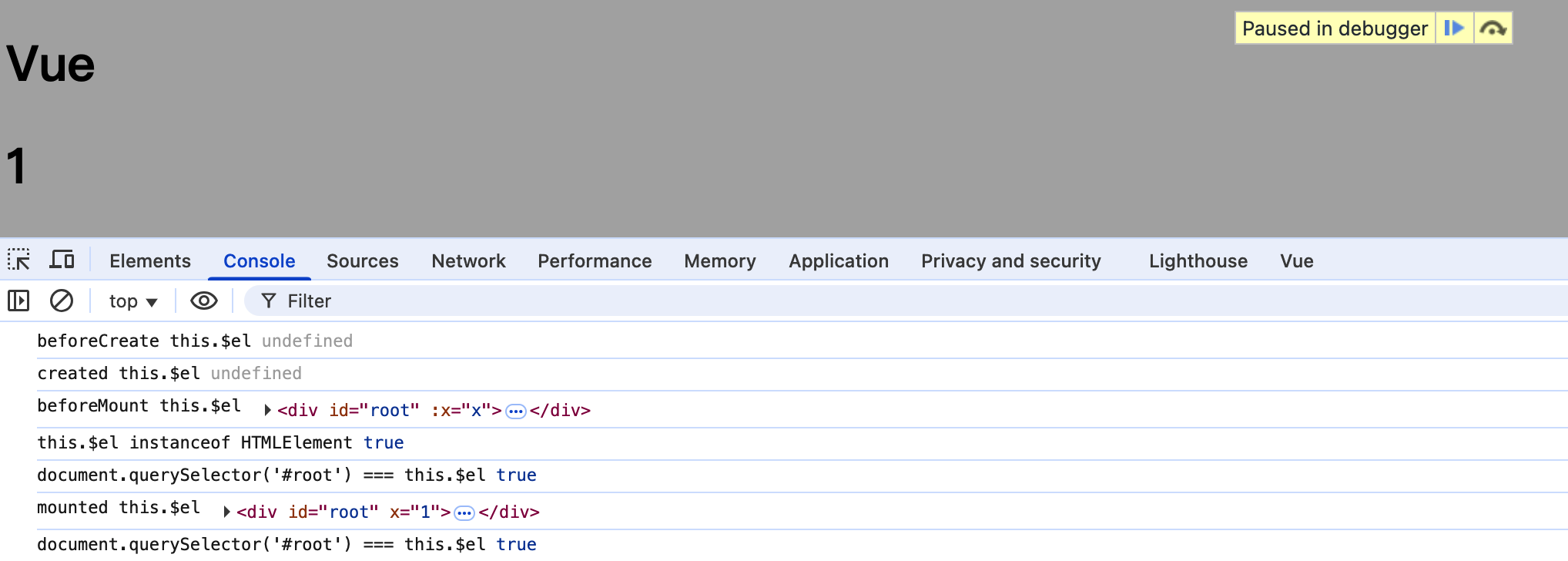The height and width of the screenshot is (561, 1568).
Task: Resume script execution in debugger overlay
Action: 1454,29
